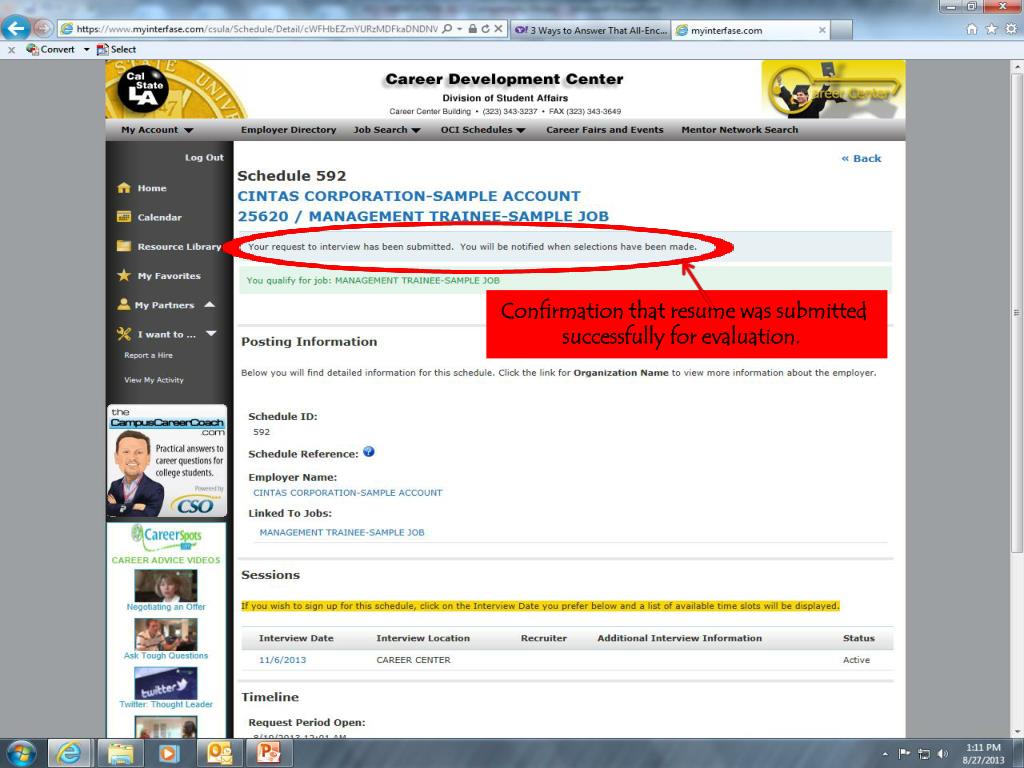
Task: Select the 11/6/2013 interview date link
Action: pos(282,660)
